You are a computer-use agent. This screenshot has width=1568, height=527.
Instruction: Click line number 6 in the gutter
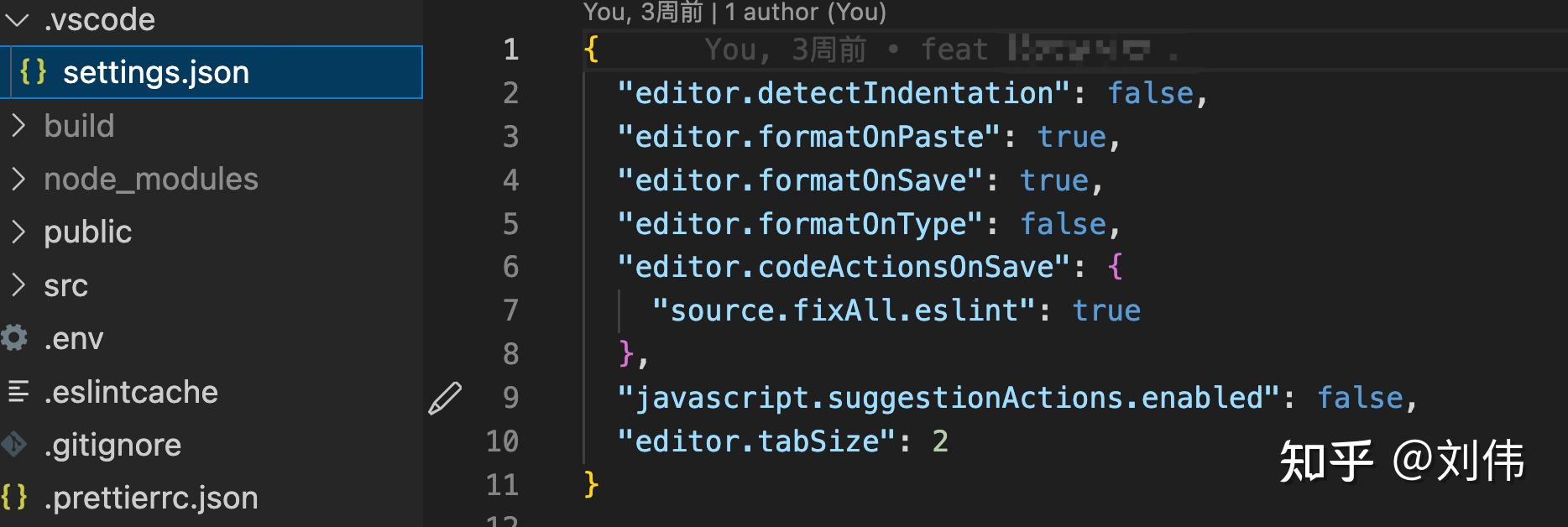click(510, 267)
